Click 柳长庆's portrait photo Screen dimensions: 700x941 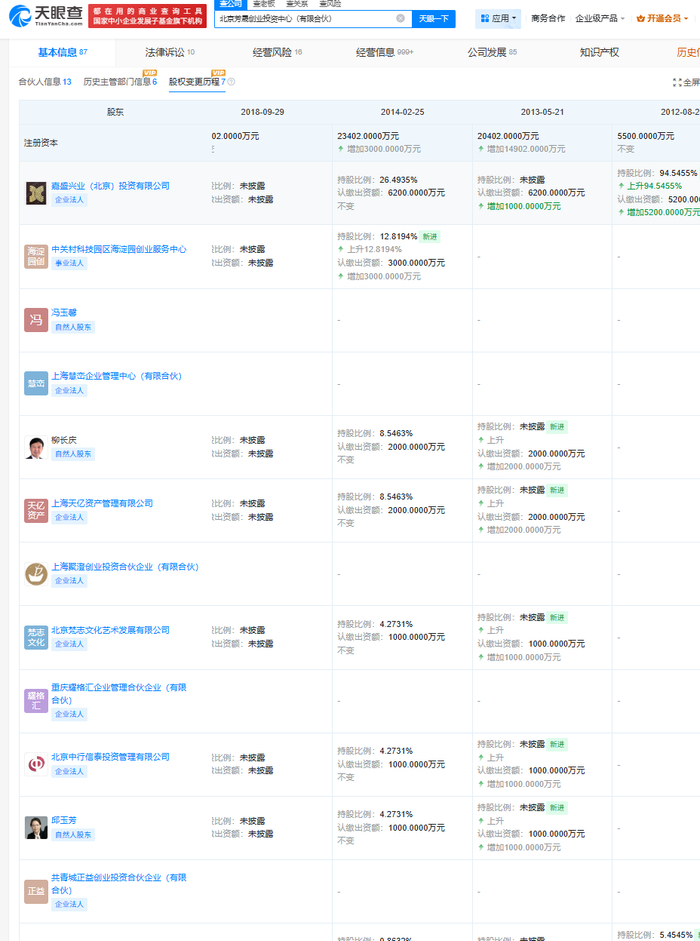click(36, 447)
